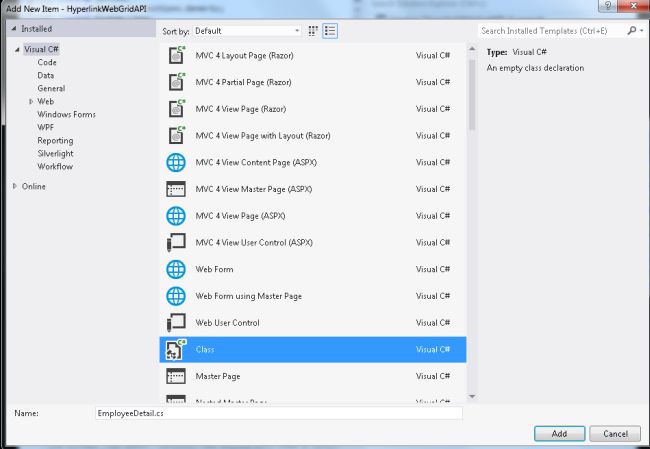This screenshot has width=650, height=449.
Task: Open the help question mark button
Action: (x=608, y=6)
